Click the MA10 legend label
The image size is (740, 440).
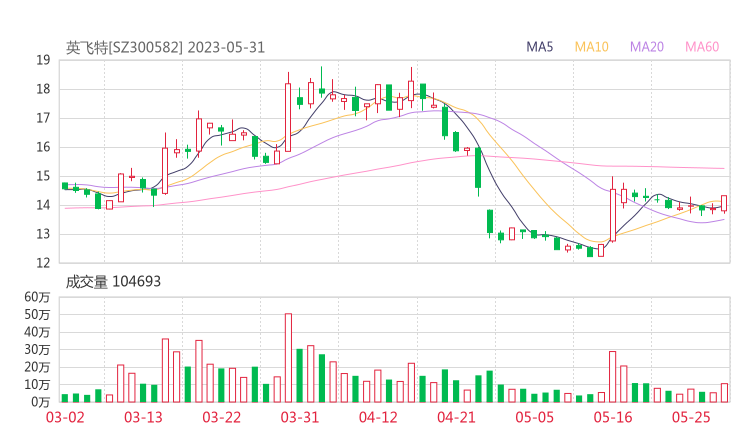[591, 47]
